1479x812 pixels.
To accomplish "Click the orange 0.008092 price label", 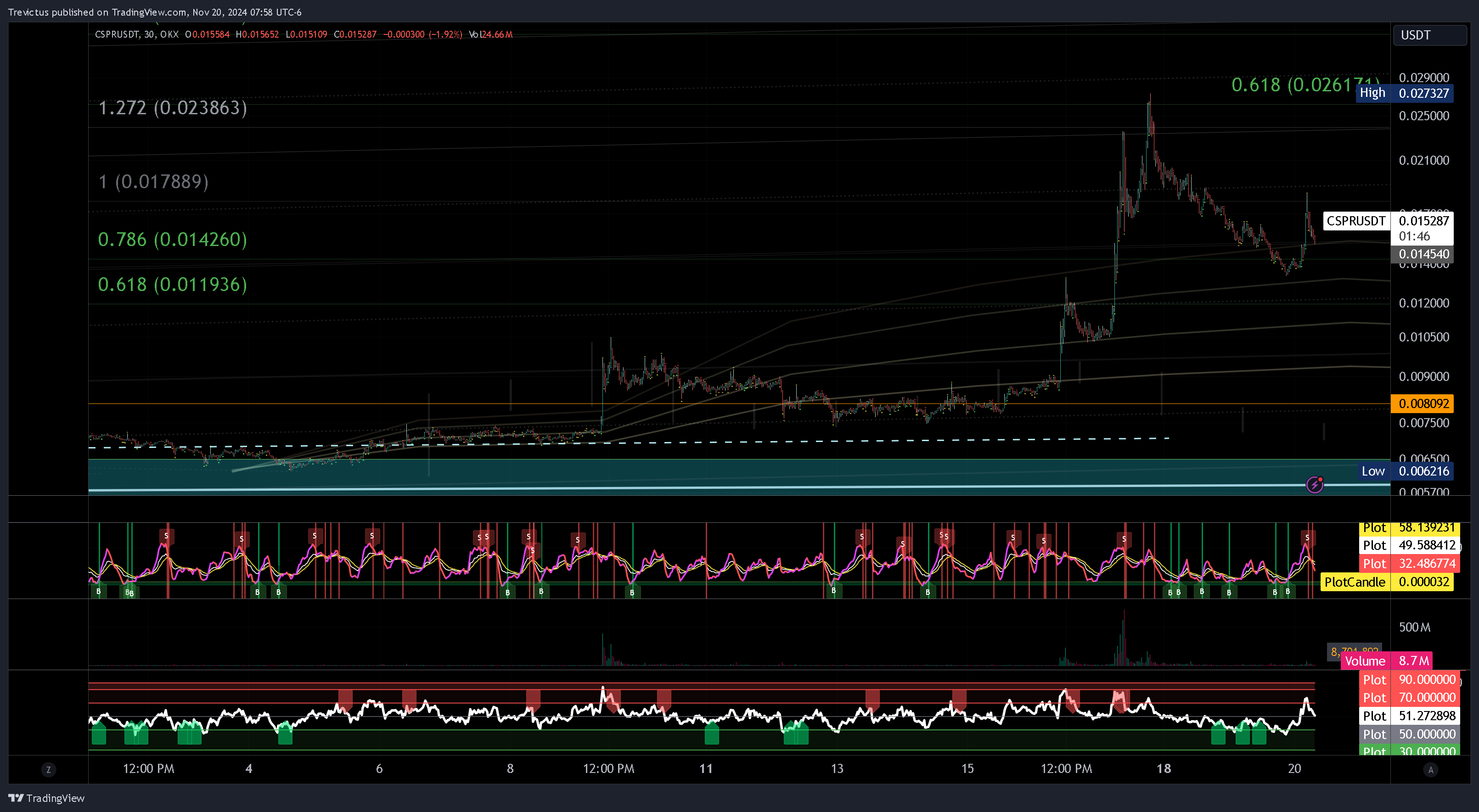I will [1422, 403].
